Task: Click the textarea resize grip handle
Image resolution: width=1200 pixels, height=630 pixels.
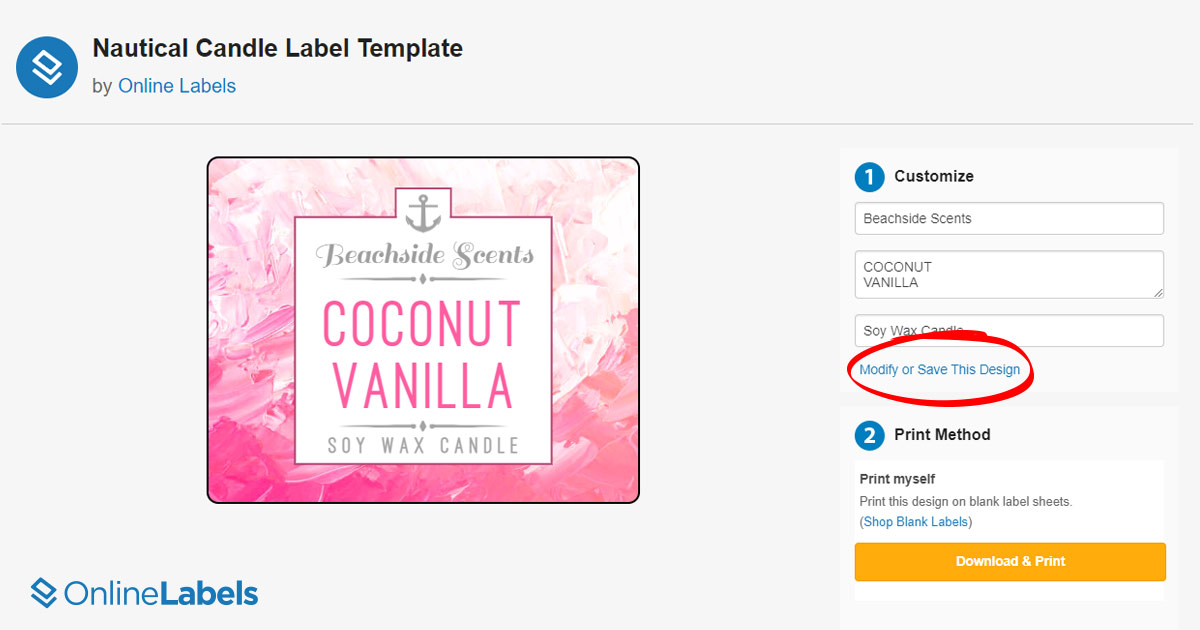Action: click(1158, 292)
